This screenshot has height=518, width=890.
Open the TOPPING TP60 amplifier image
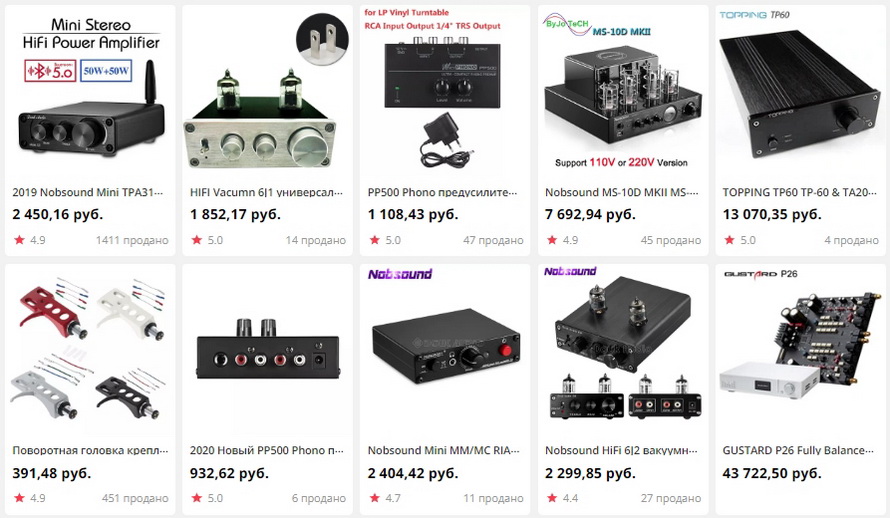pyautogui.click(x=800, y=91)
